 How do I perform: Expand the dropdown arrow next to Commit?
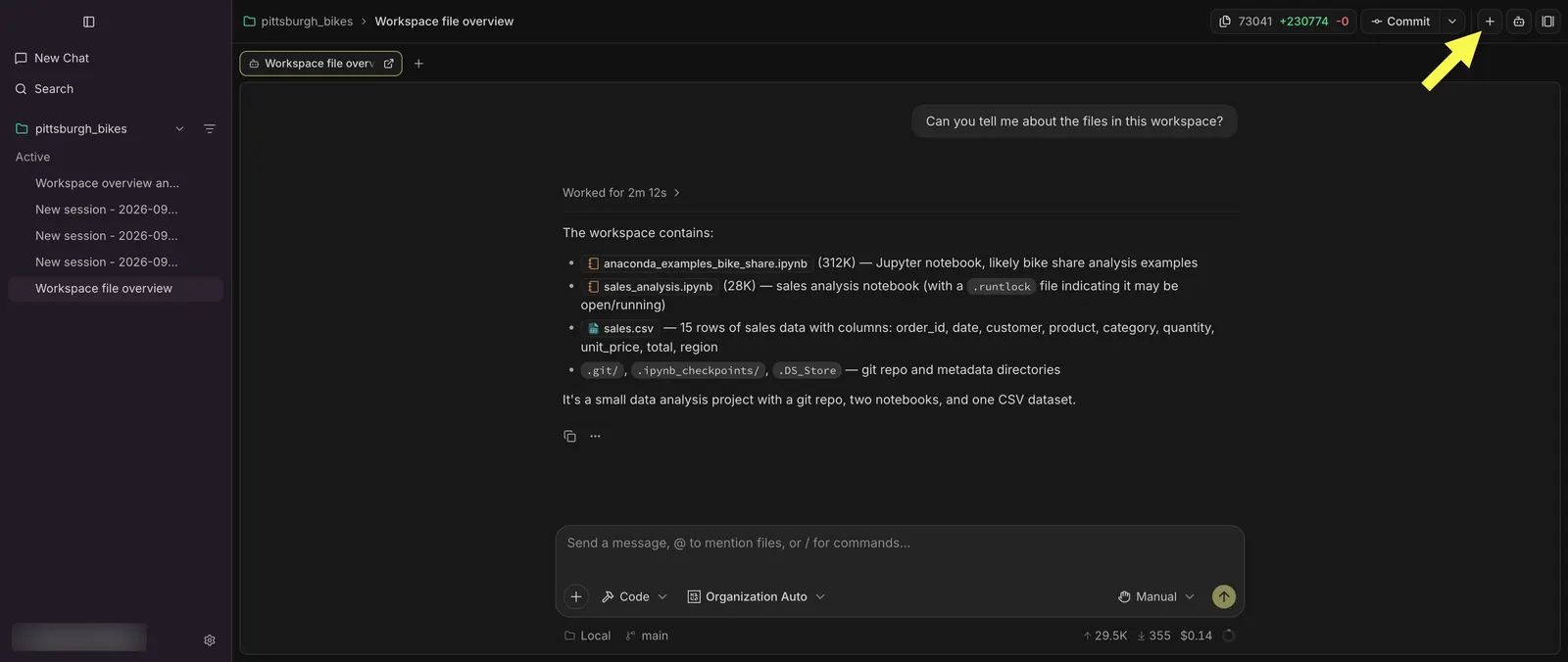tap(1452, 22)
